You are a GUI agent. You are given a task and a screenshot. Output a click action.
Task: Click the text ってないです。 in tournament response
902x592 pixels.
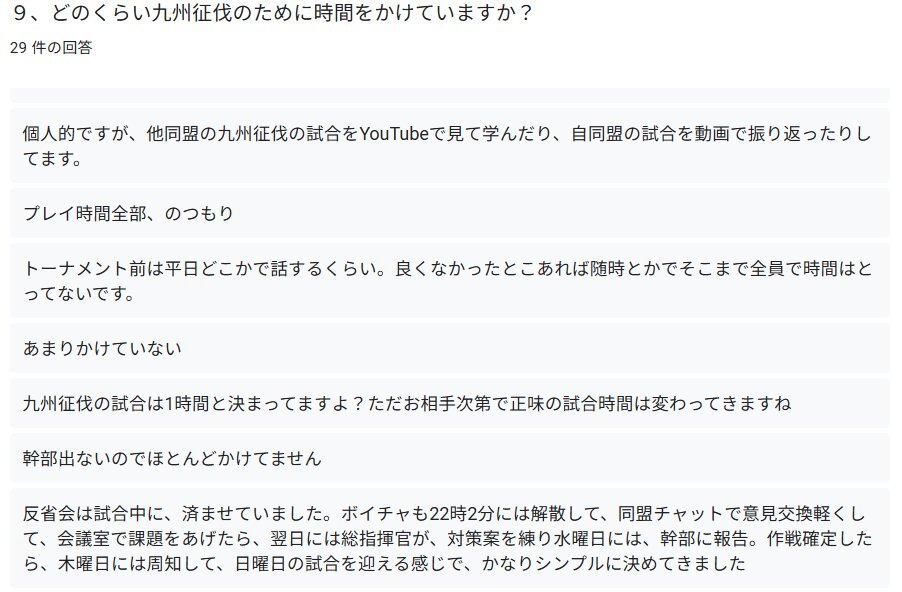[x=79, y=293]
